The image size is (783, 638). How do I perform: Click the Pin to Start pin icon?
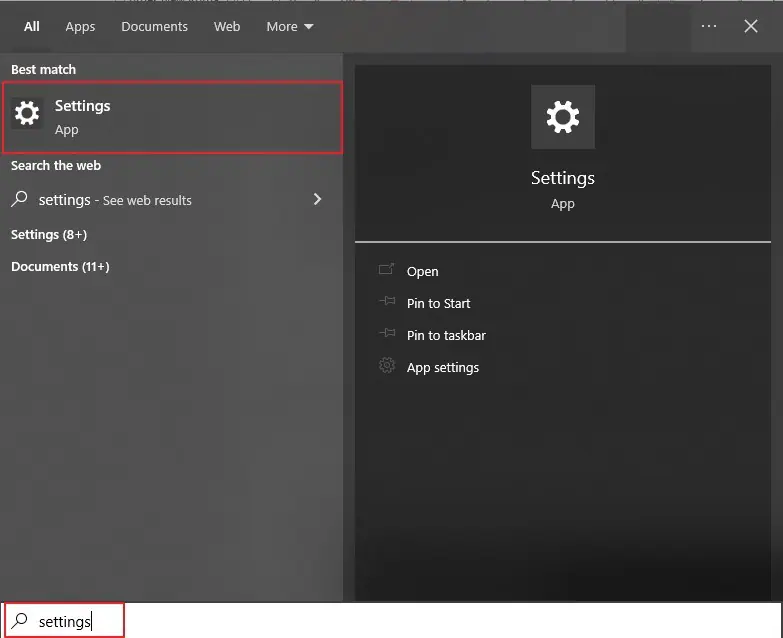pos(387,301)
